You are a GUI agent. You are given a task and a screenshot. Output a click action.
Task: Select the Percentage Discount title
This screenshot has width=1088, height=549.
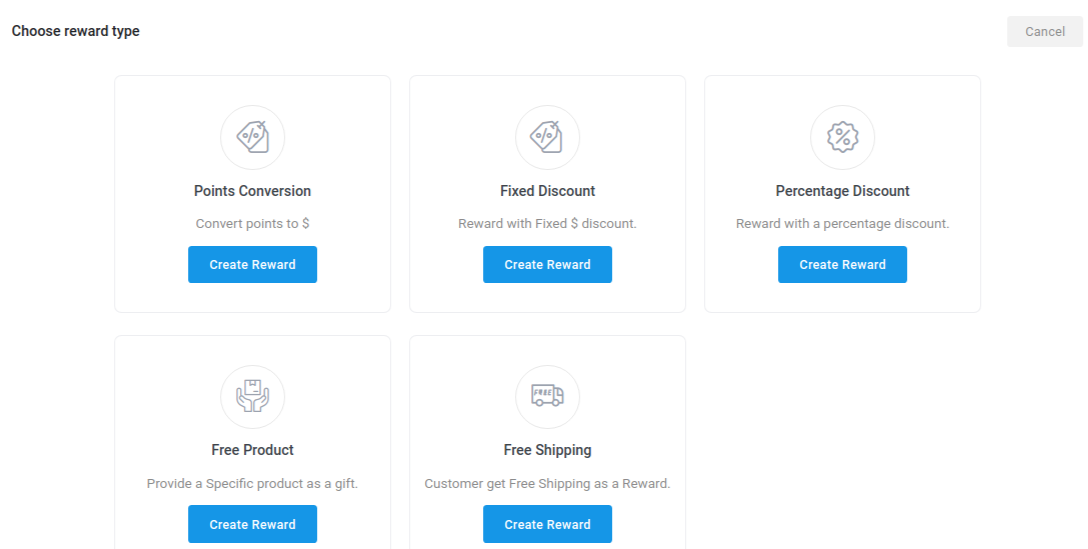(842, 191)
